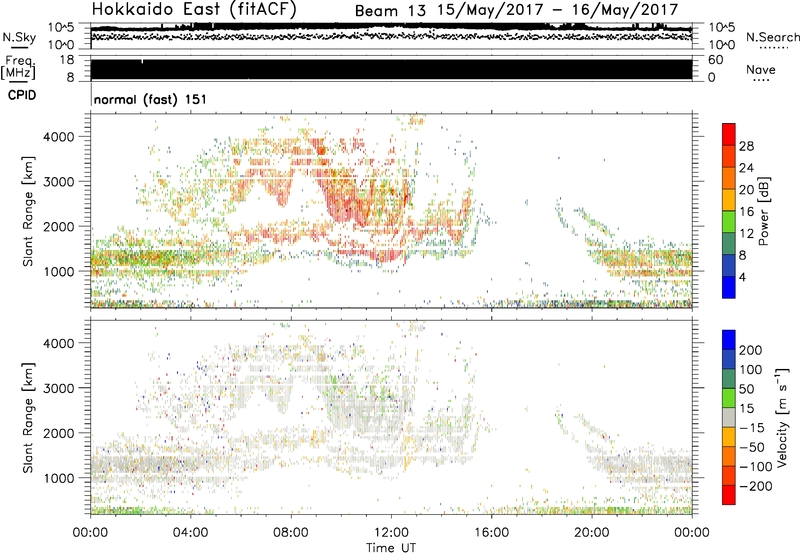
Task: Click Velocity colorbar yellow segment between -15 and -50
Action: 729,437
